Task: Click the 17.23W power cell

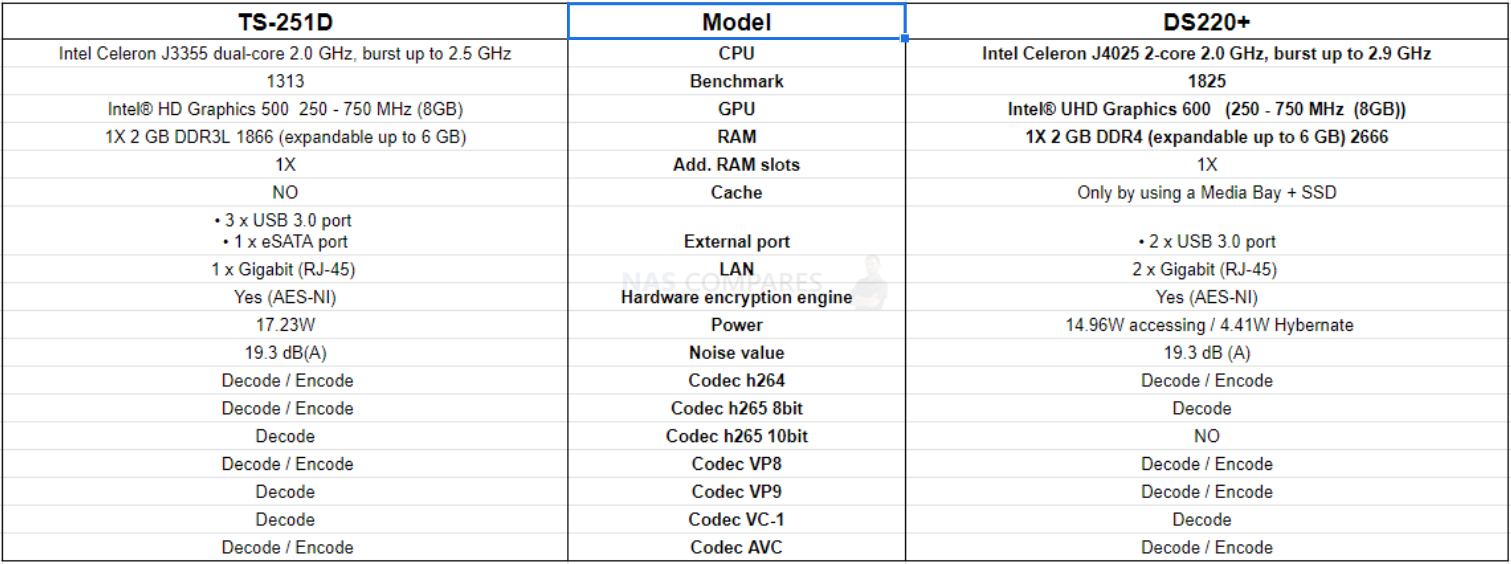Action: tap(285, 325)
